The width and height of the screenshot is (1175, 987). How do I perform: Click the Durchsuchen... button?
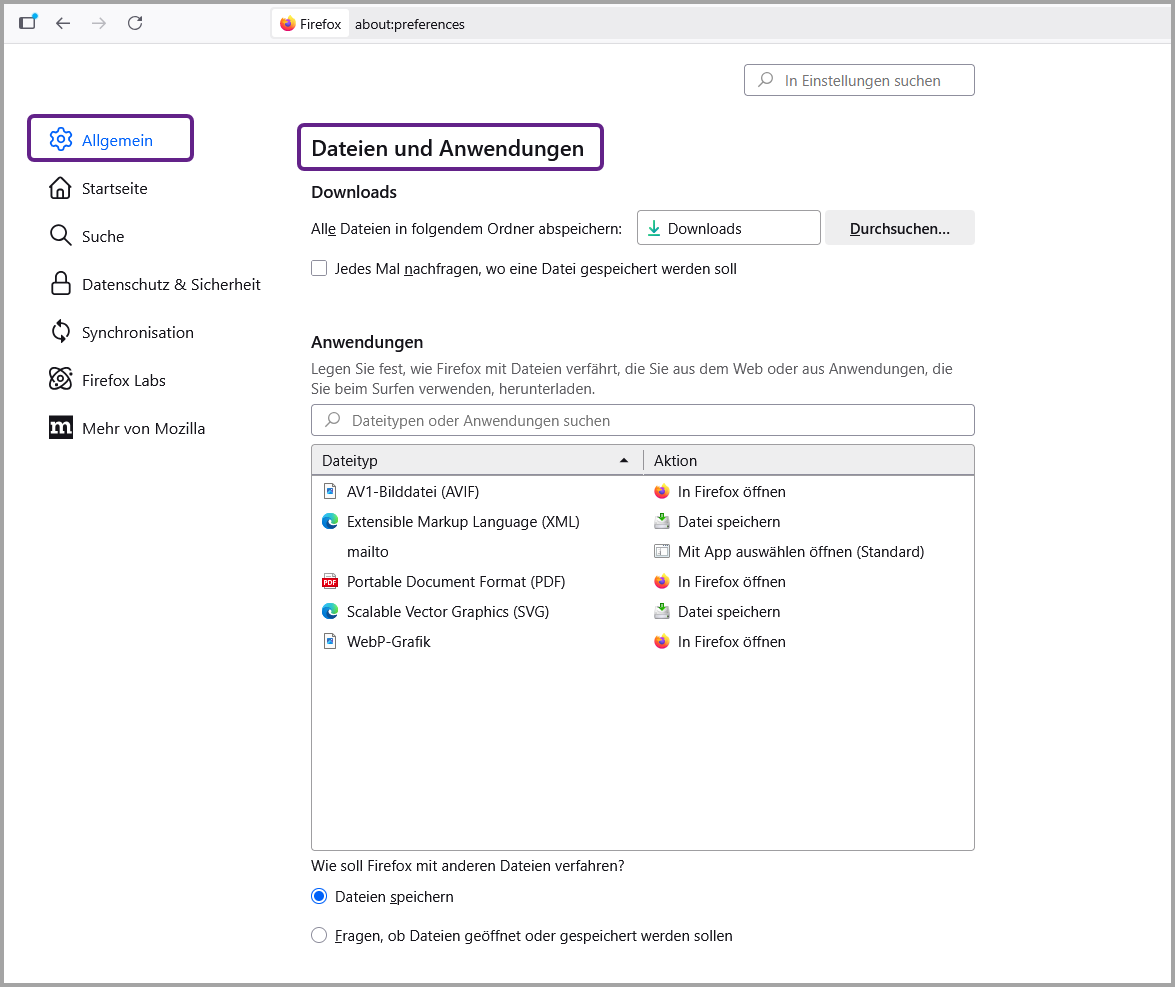coord(899,228)
